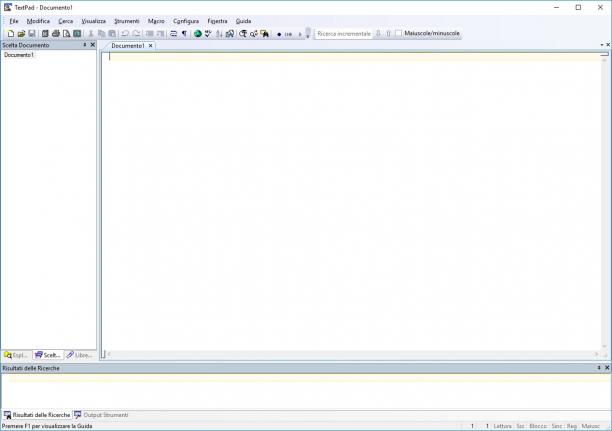
Task: Toggle word wrap from the toolbar
Action: (x=174, y=34)
